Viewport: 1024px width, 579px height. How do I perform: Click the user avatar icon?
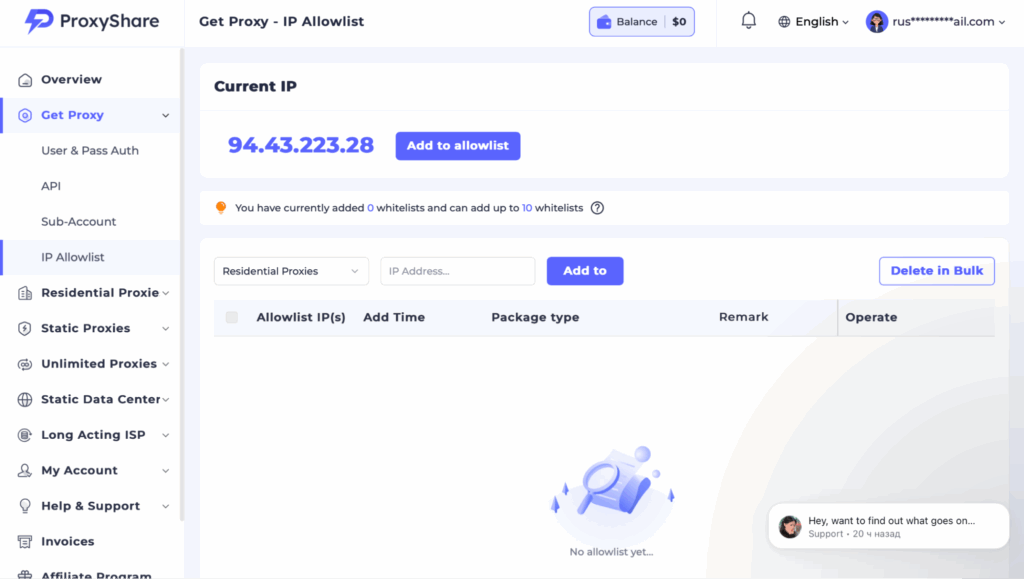click(x=876, y=22)
